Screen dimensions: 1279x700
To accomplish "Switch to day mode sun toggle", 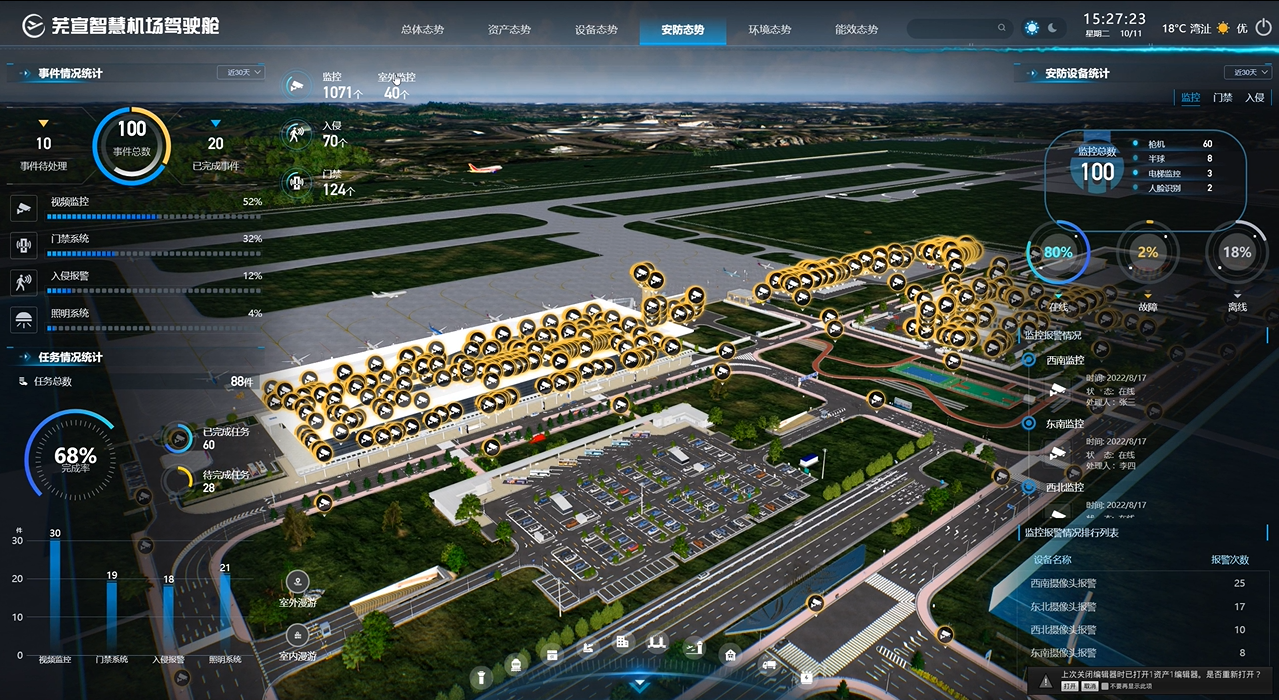I will click(1032, 28).
